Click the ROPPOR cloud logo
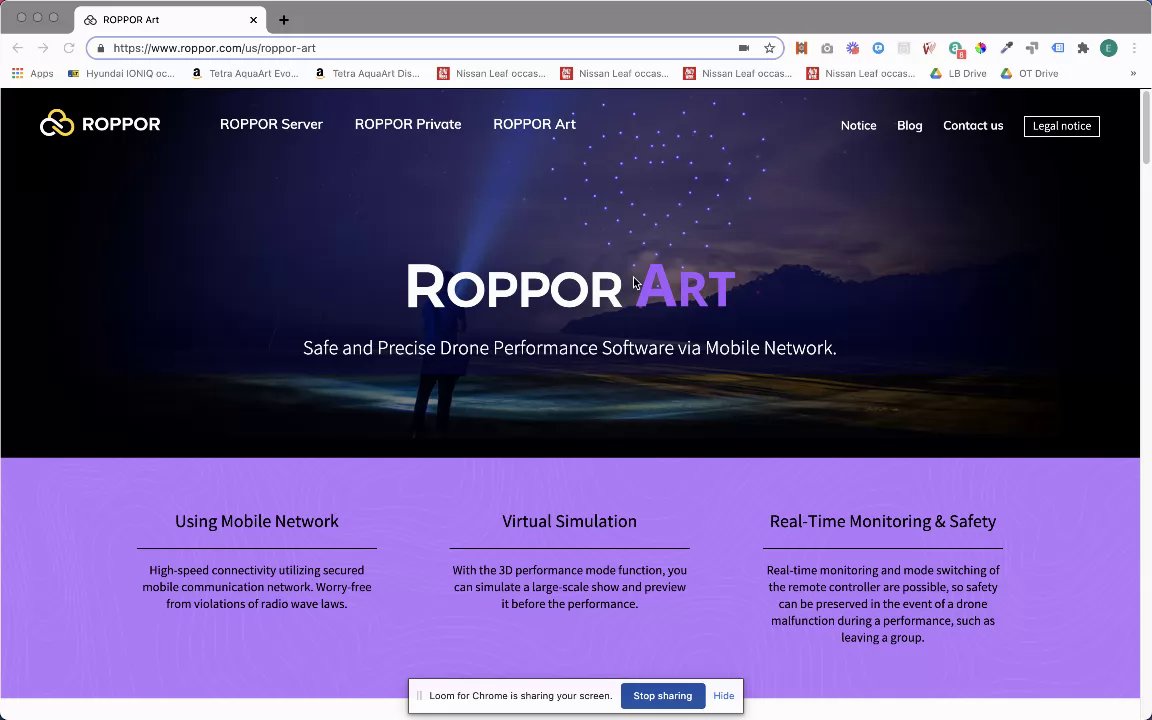 tap(100, 123)
